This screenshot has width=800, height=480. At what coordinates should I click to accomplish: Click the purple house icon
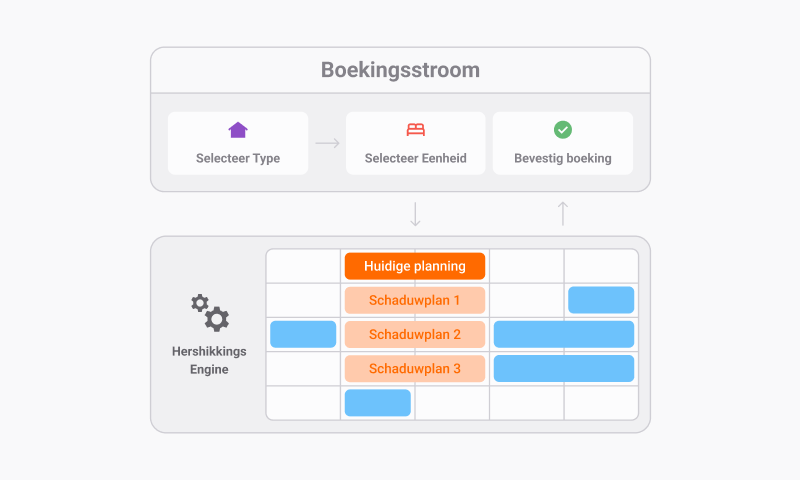pyautogui.click(x=238, y=130)
